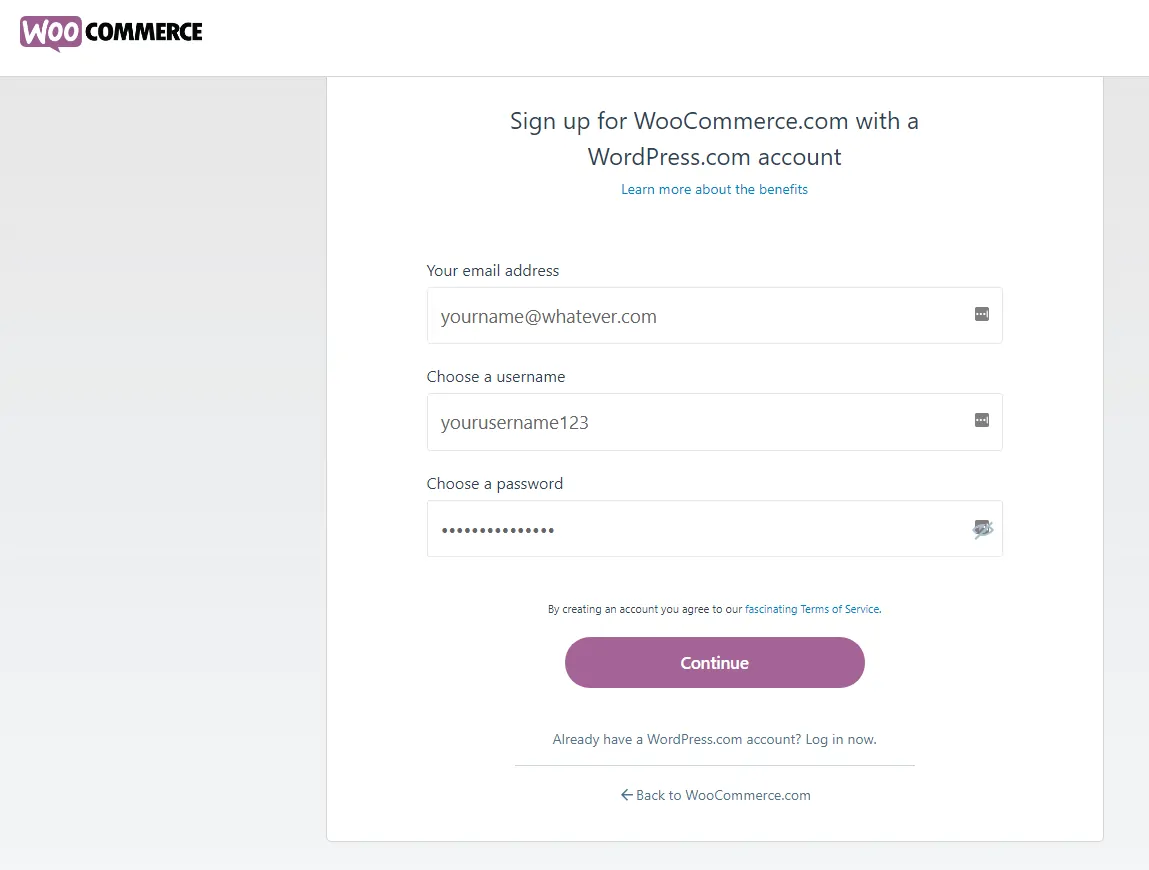Open password manager icon in email field

(x=982, y=314)
